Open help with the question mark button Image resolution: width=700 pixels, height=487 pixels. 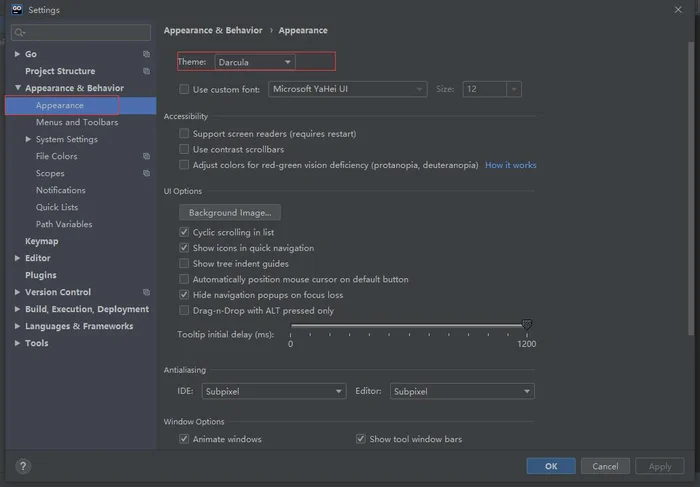click(23, 466)
